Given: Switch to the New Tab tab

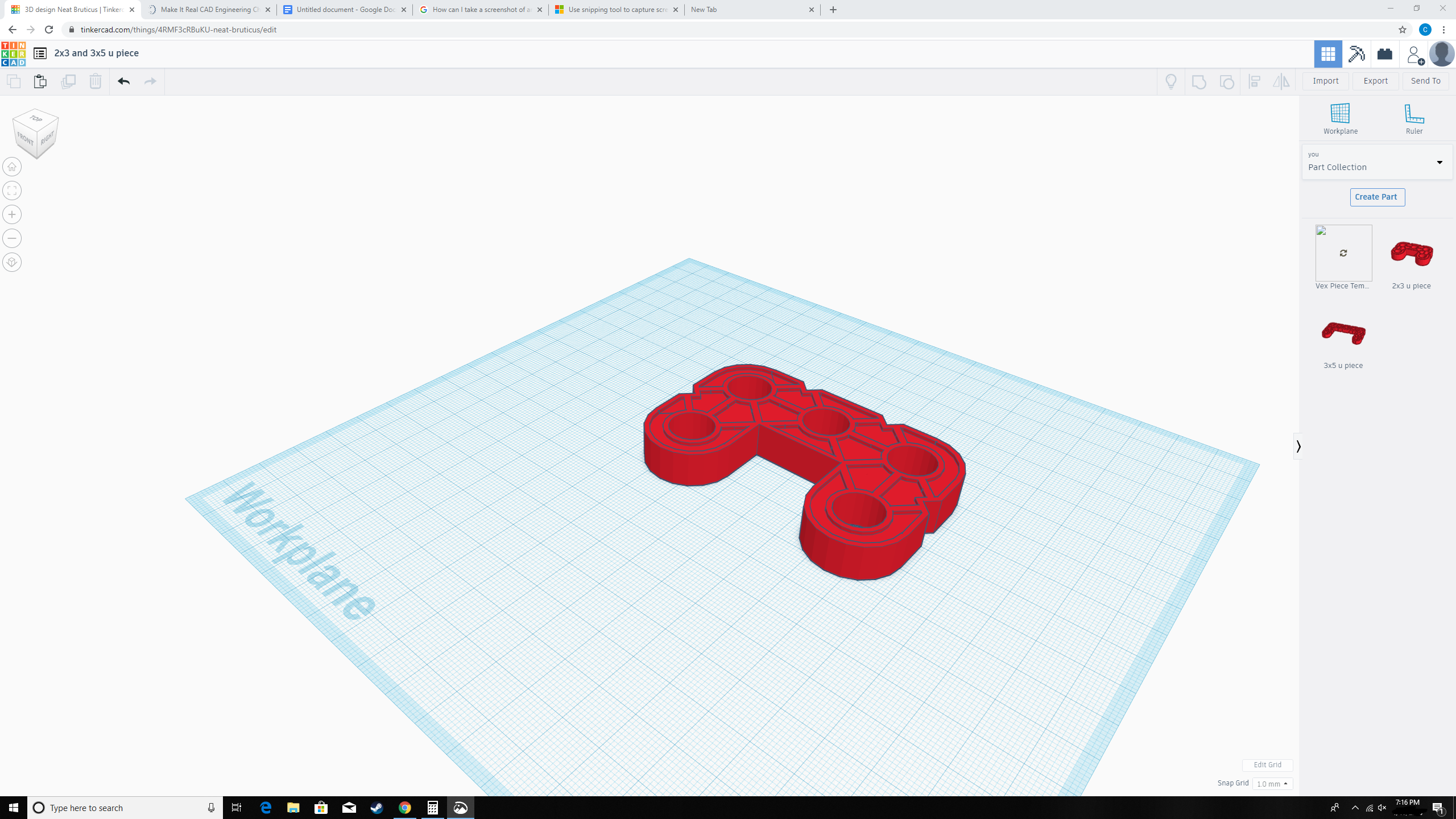Looking at the screenshot, I should coord(752,10).
